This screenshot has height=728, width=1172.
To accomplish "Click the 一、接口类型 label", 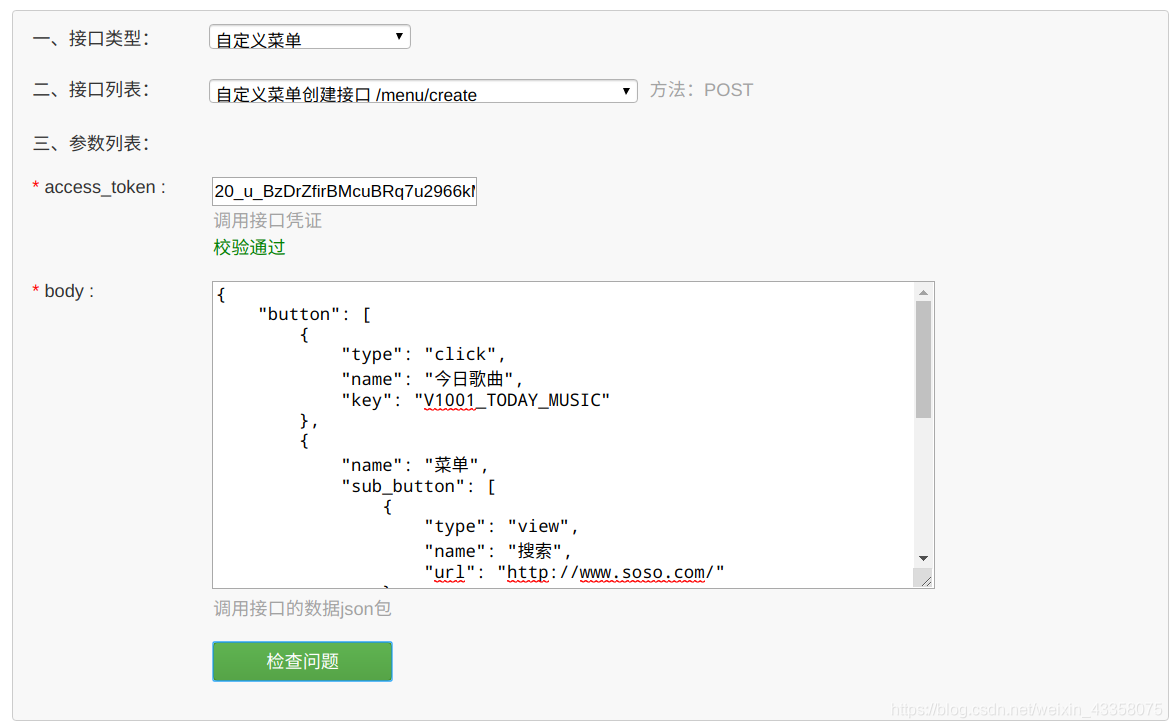I will coord(91,38).
